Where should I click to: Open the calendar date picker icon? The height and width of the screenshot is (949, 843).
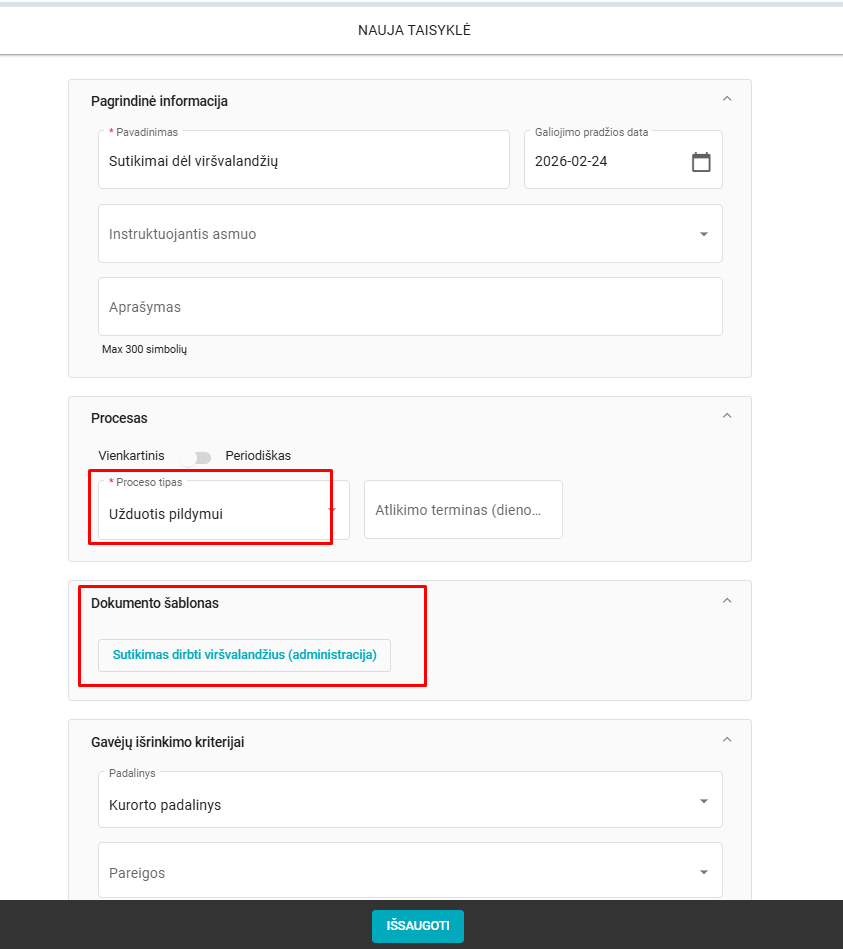pos(701,162)
